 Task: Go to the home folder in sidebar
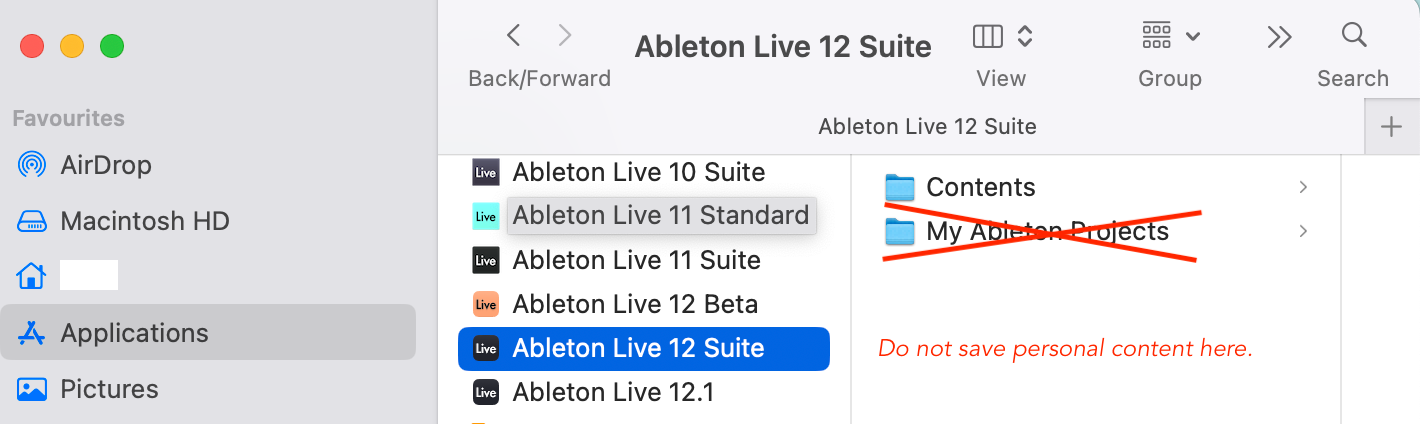(x=32, y=275)
